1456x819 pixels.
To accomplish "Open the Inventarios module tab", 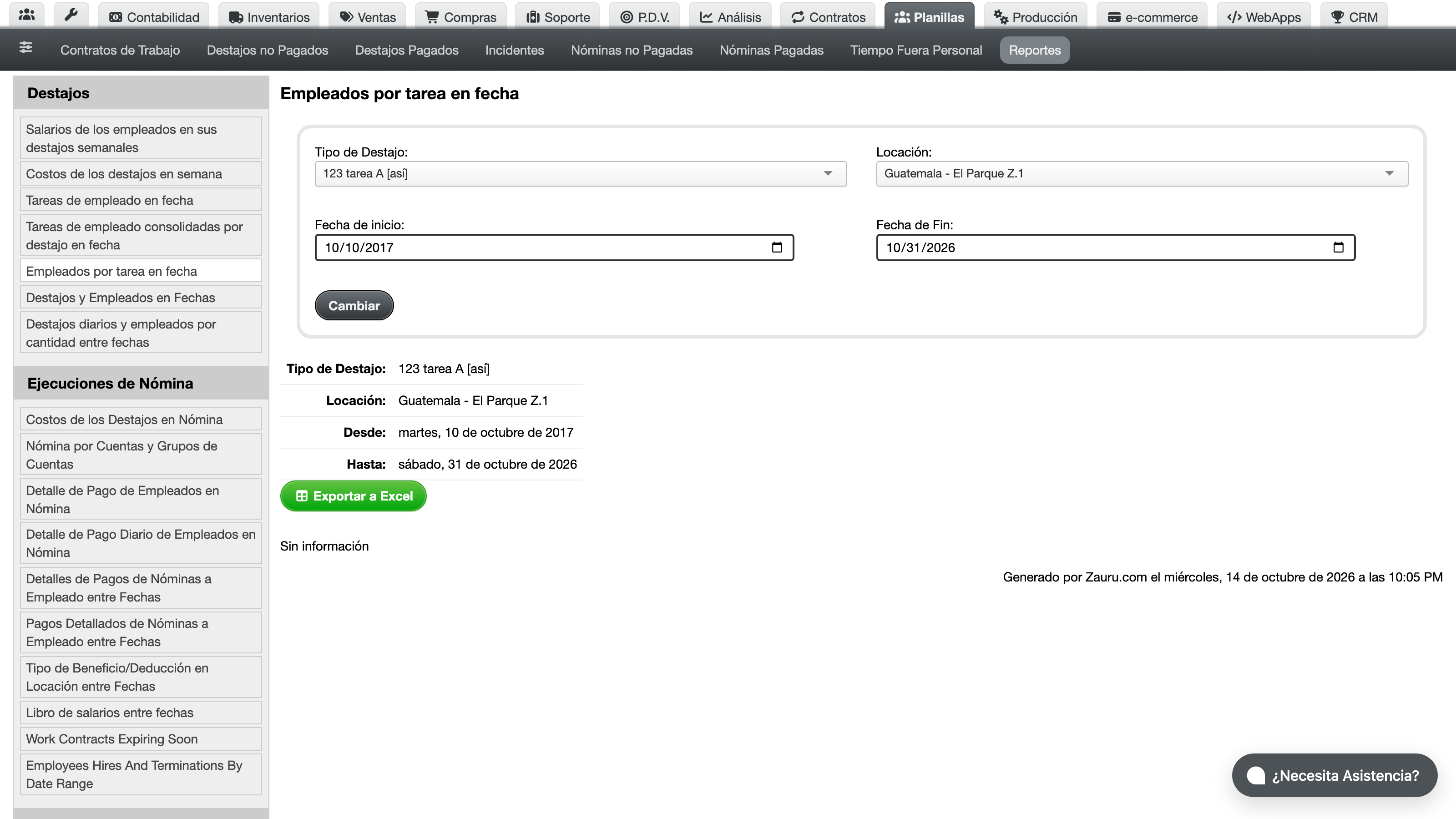I will tap(269, 16).
